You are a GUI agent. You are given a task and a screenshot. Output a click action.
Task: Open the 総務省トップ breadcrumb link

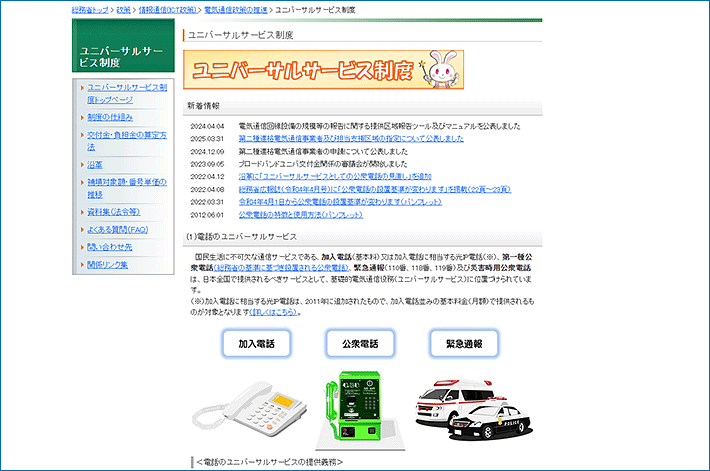tap(90, 10)
